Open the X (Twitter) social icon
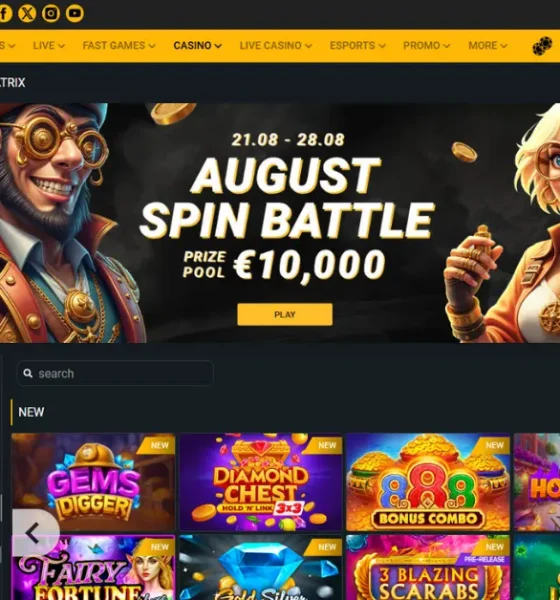This screenshot has height=600, width=560. (x=27, y=13)
